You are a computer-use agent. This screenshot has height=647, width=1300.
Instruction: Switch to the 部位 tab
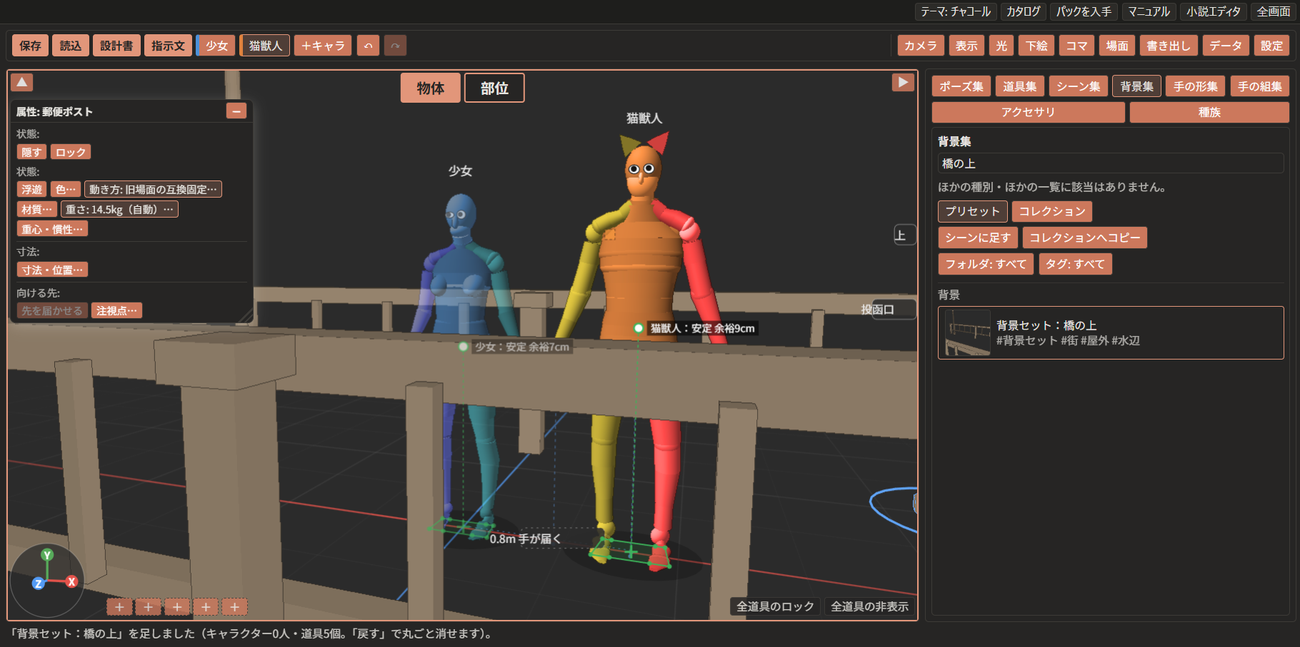pyautogui.click(x=494, y=88)
